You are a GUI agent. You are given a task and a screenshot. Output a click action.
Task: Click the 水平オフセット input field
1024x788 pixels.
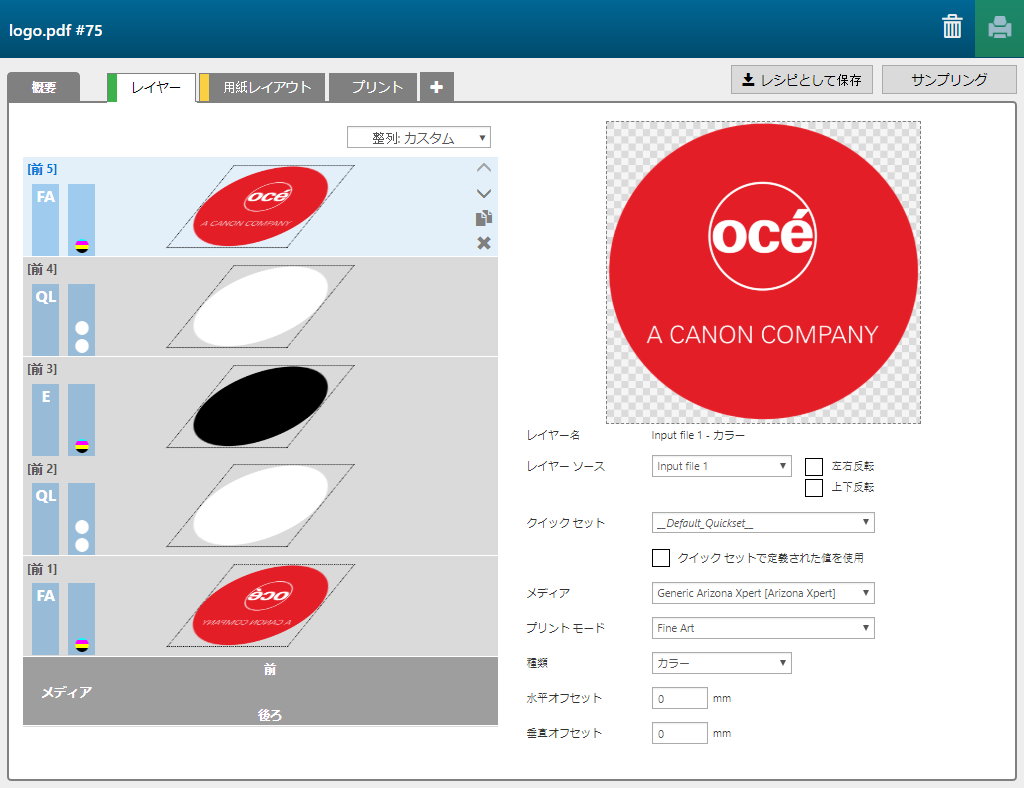click(x=679, y=698)
